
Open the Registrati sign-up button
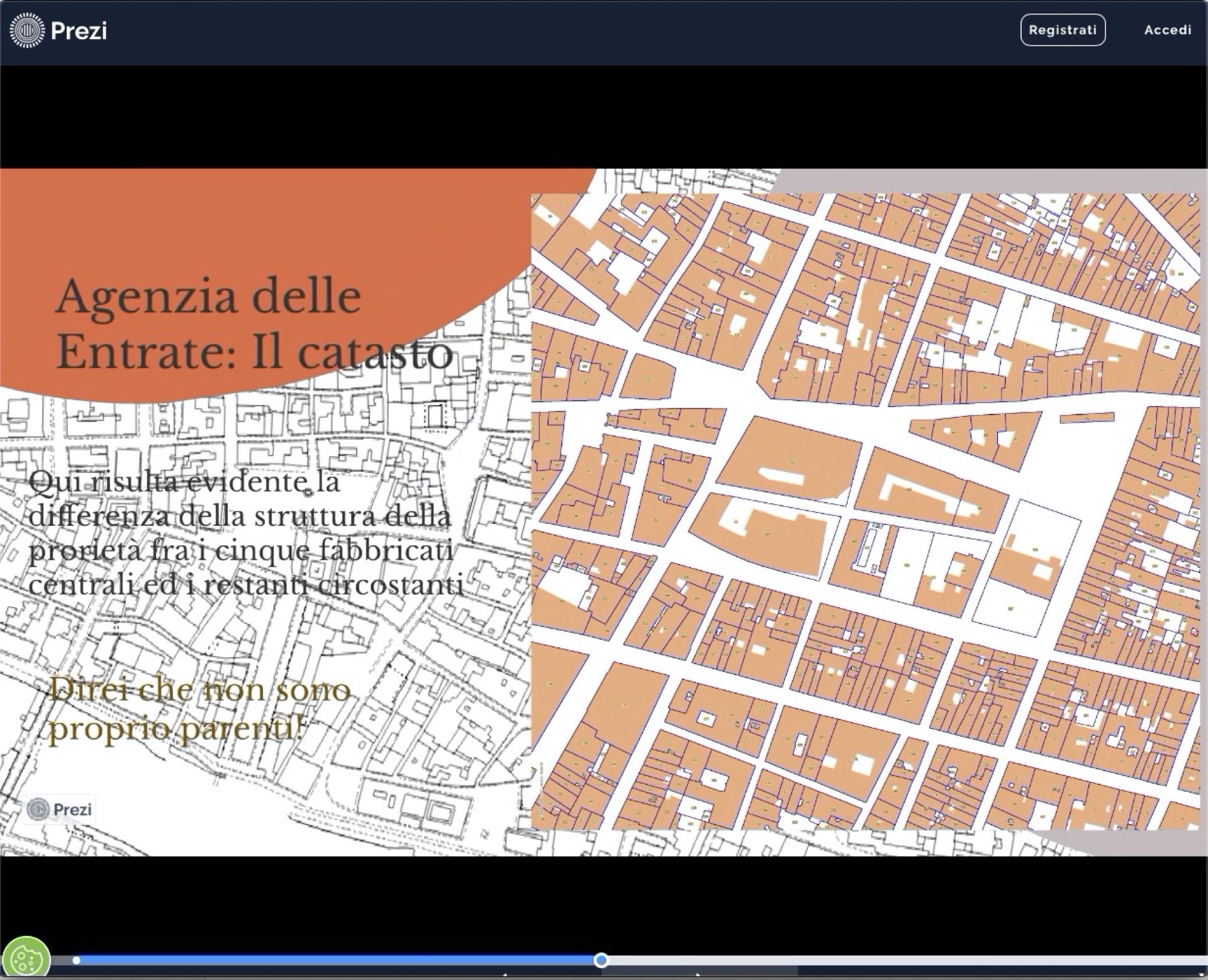(1063, 30)
